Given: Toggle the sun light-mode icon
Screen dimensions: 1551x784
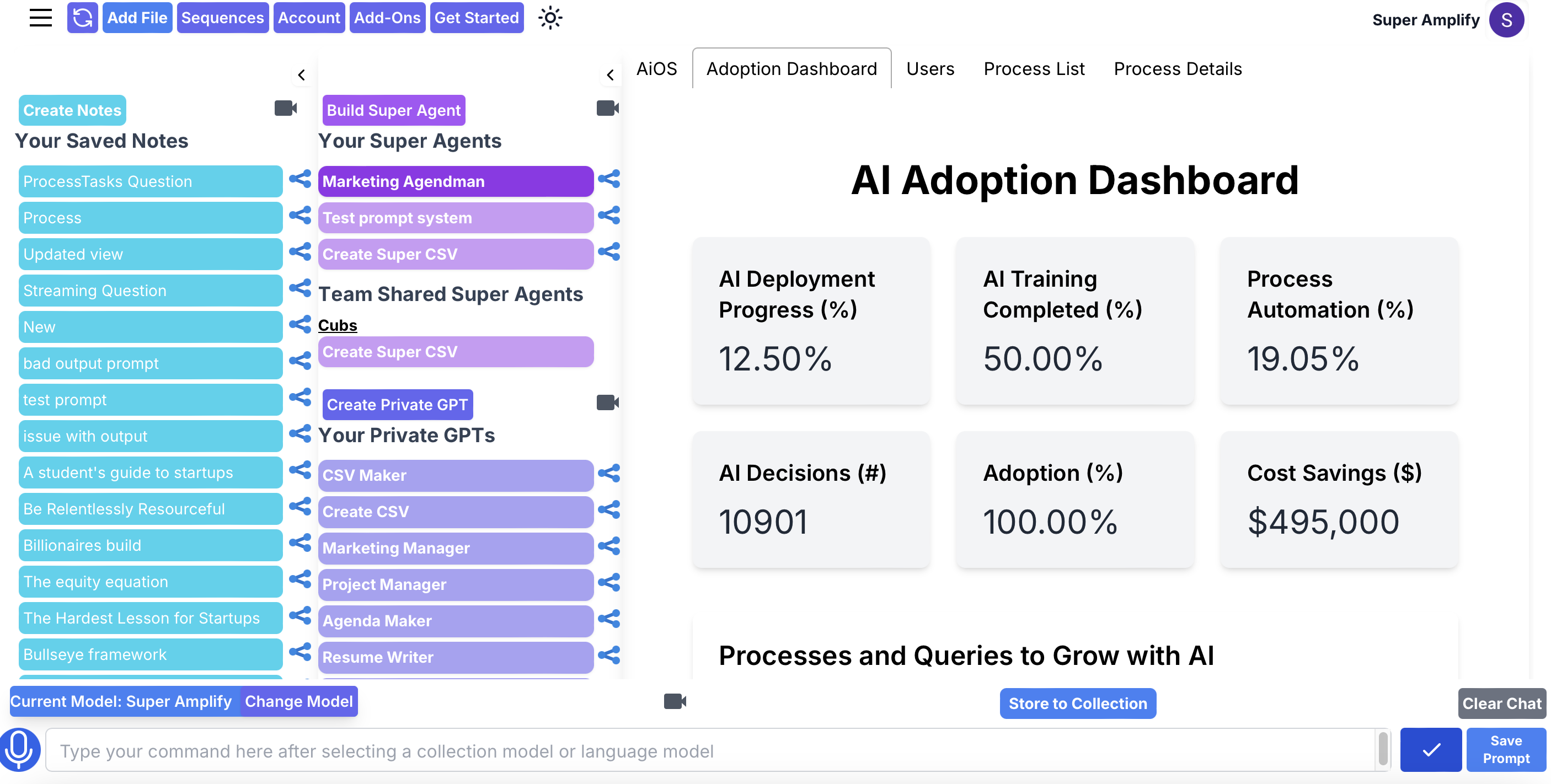Looking at the screenshot, I should click(550, 18).
